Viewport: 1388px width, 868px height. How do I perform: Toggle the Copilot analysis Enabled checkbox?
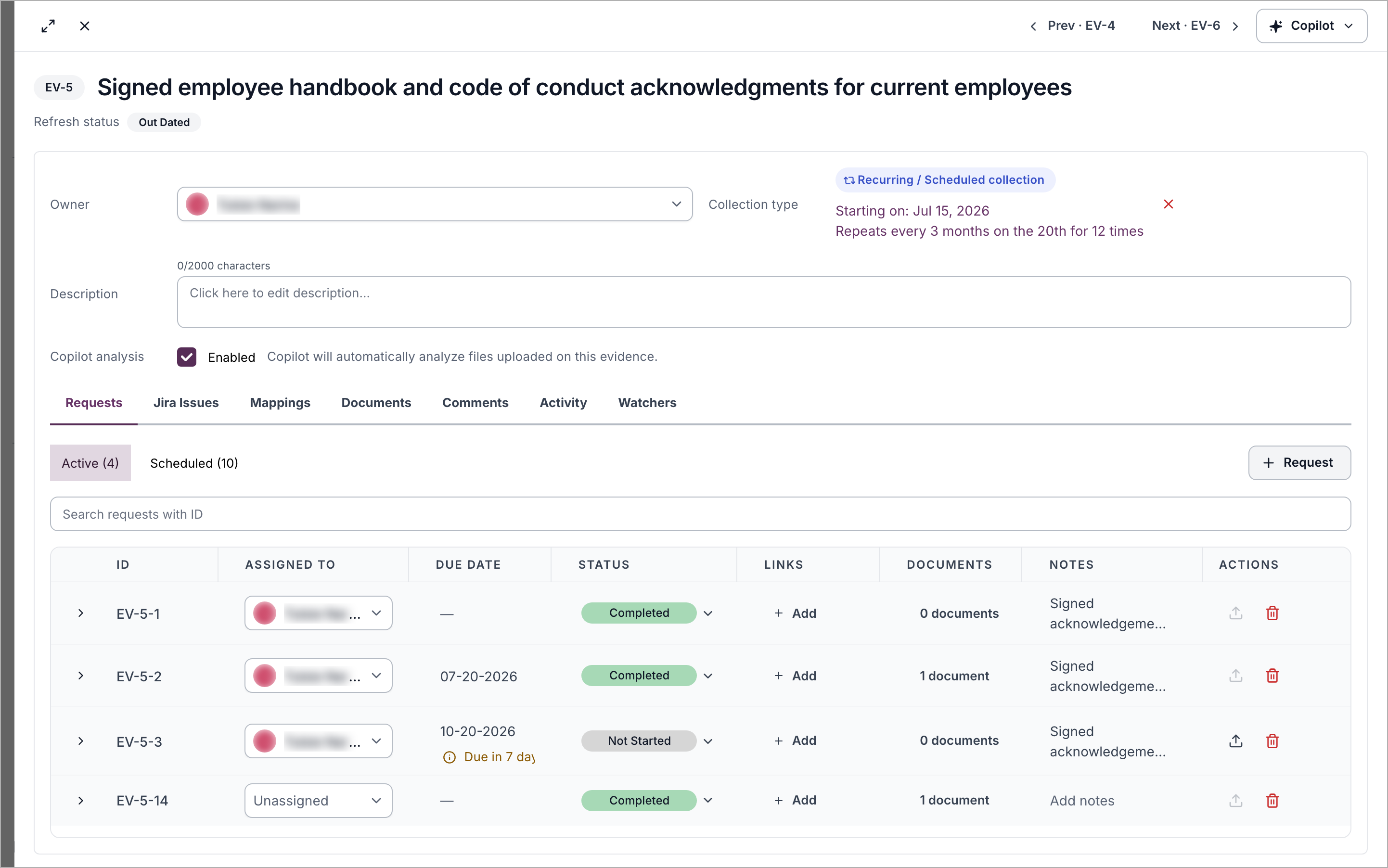[x=187, y=357]
